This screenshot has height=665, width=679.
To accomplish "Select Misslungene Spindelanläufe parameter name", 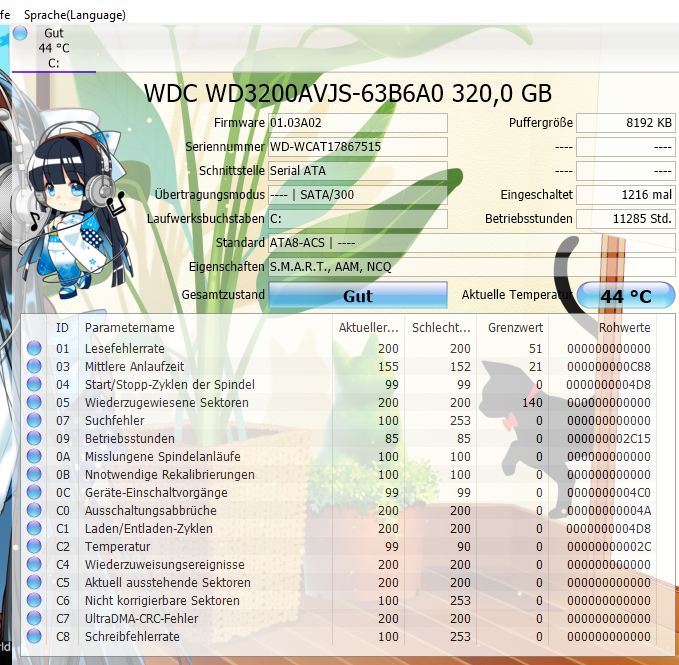I will (162, 457).
